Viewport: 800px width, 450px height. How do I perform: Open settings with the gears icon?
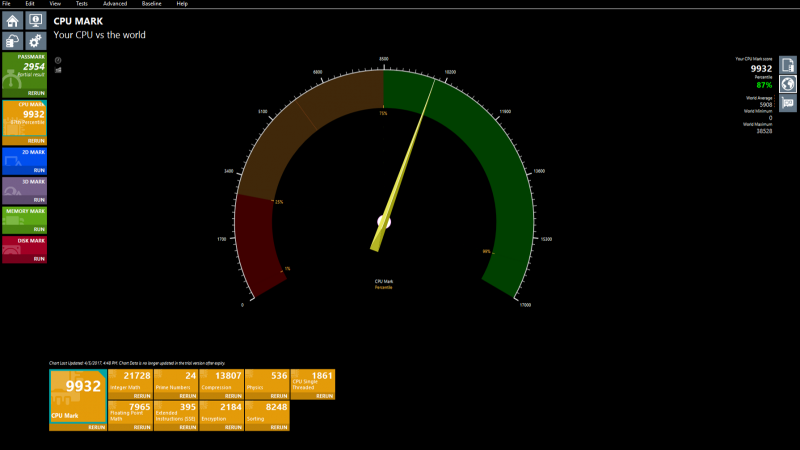point(35,40)
